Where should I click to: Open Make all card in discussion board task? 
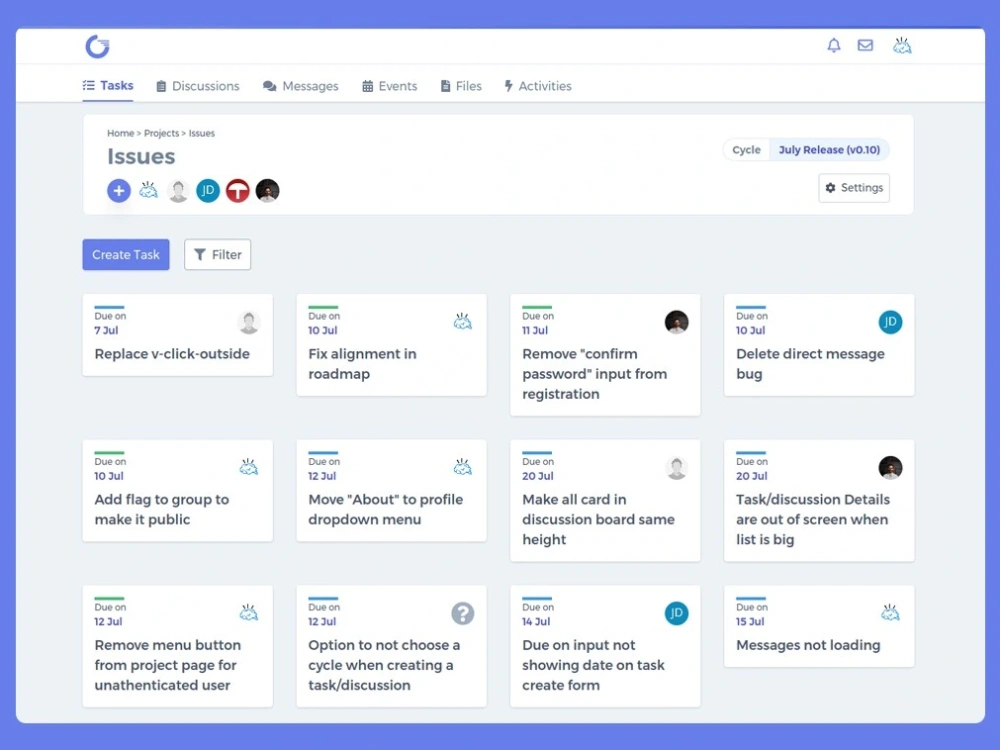point(598,519)
